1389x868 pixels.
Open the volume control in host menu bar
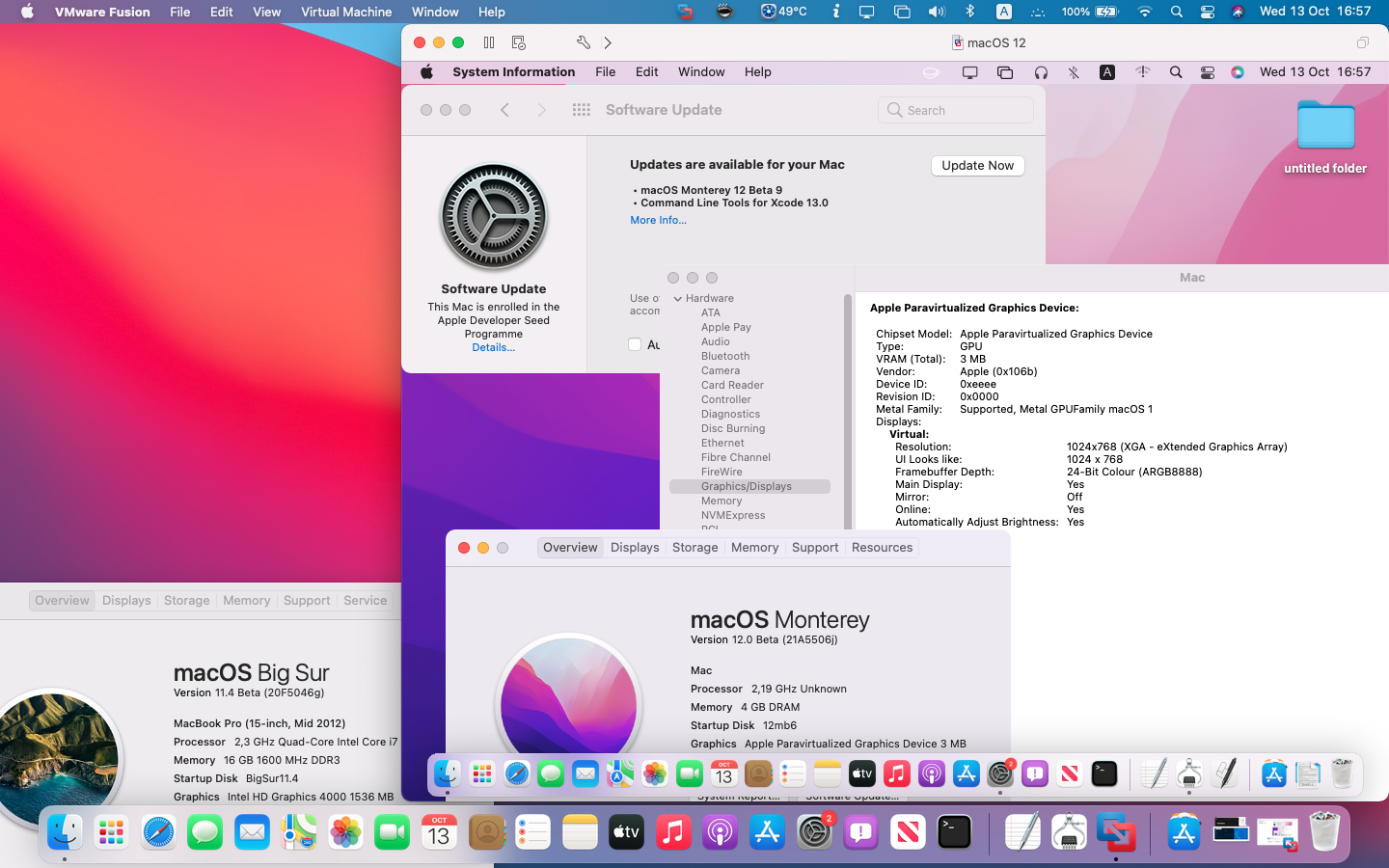pyautogui.click(x=937, y=12)
